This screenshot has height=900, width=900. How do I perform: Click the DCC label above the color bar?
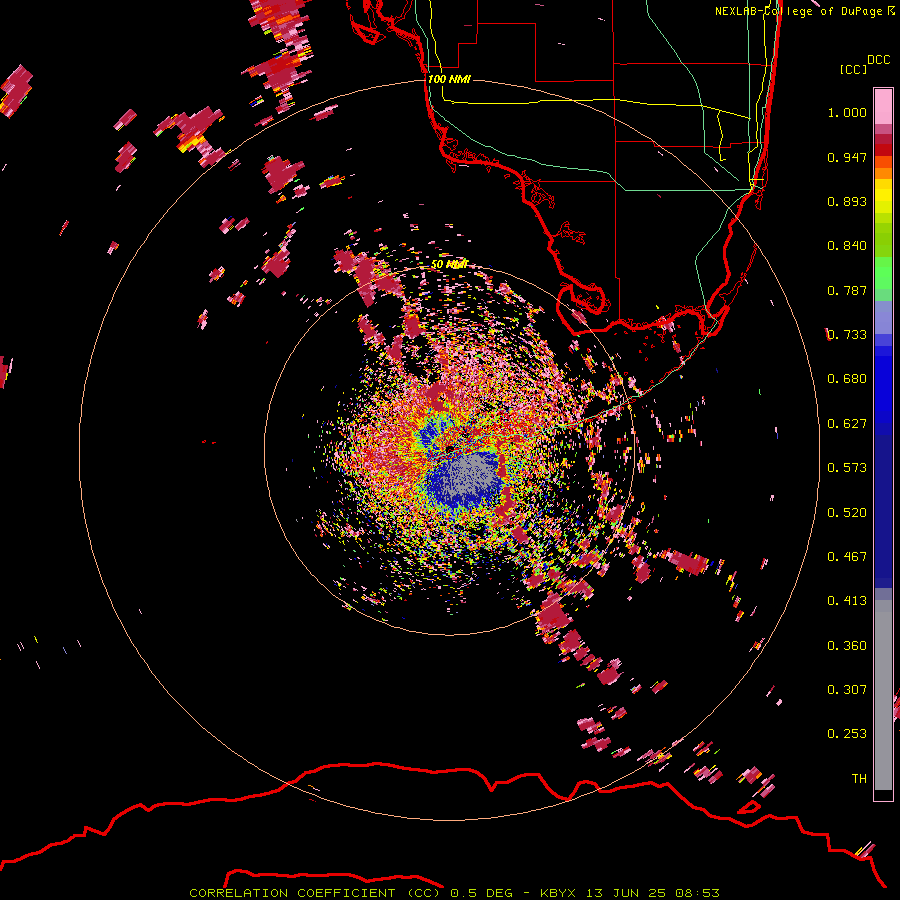[879, 60]
